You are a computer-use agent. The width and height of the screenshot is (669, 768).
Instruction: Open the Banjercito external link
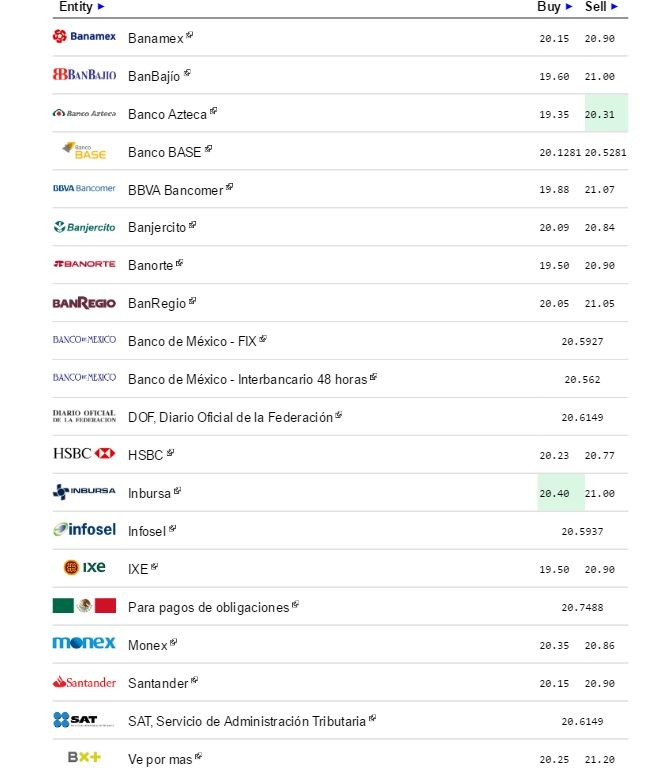click(x=192, y=226)
